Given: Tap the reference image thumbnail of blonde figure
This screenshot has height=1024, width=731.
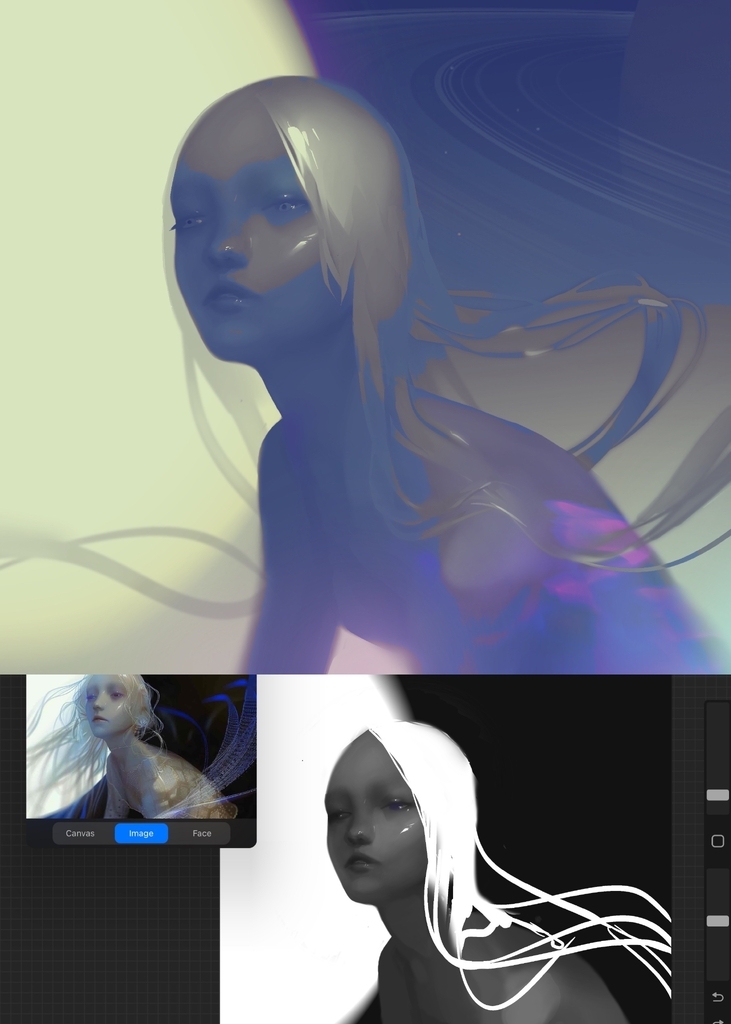Looking at the screenshot, I should pyautogui.click(x=141, y=746).
